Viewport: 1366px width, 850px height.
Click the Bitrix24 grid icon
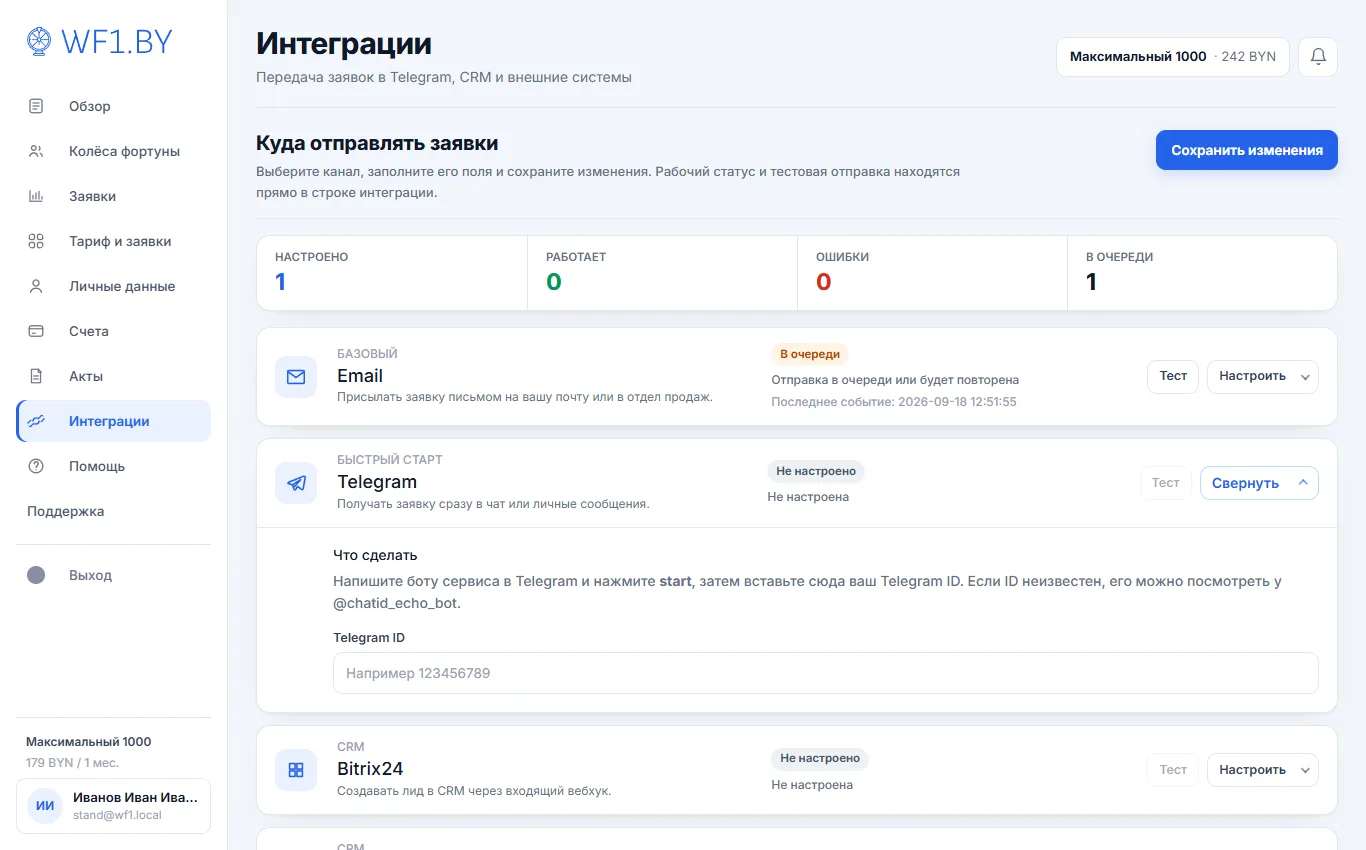[x=296, y=770]
